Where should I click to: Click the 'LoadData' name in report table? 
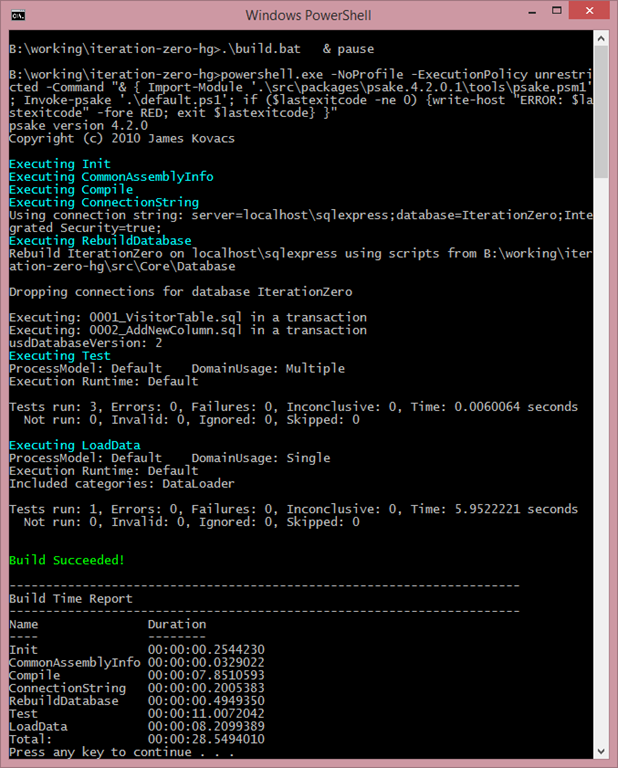click(x=38, y=726)
